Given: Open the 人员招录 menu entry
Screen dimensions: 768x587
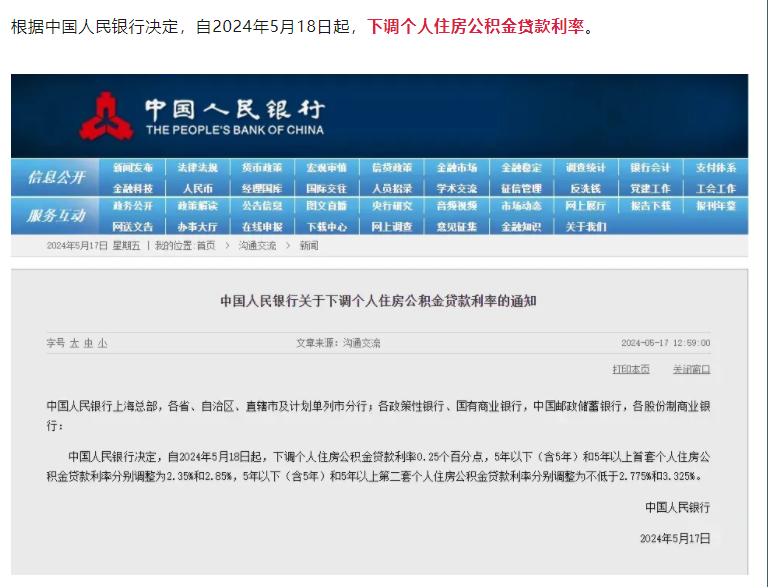Looking at the screenshot, I should [x=392, y=189].
